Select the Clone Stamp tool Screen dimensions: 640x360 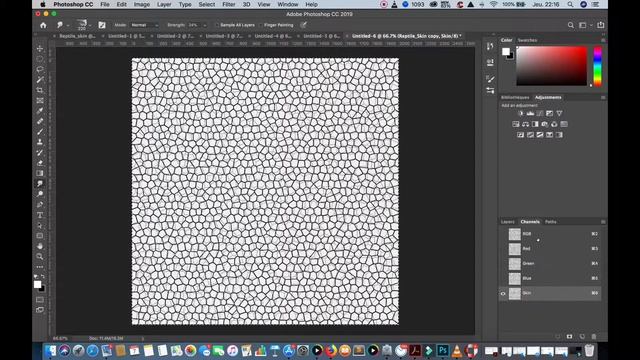[40, 142]
